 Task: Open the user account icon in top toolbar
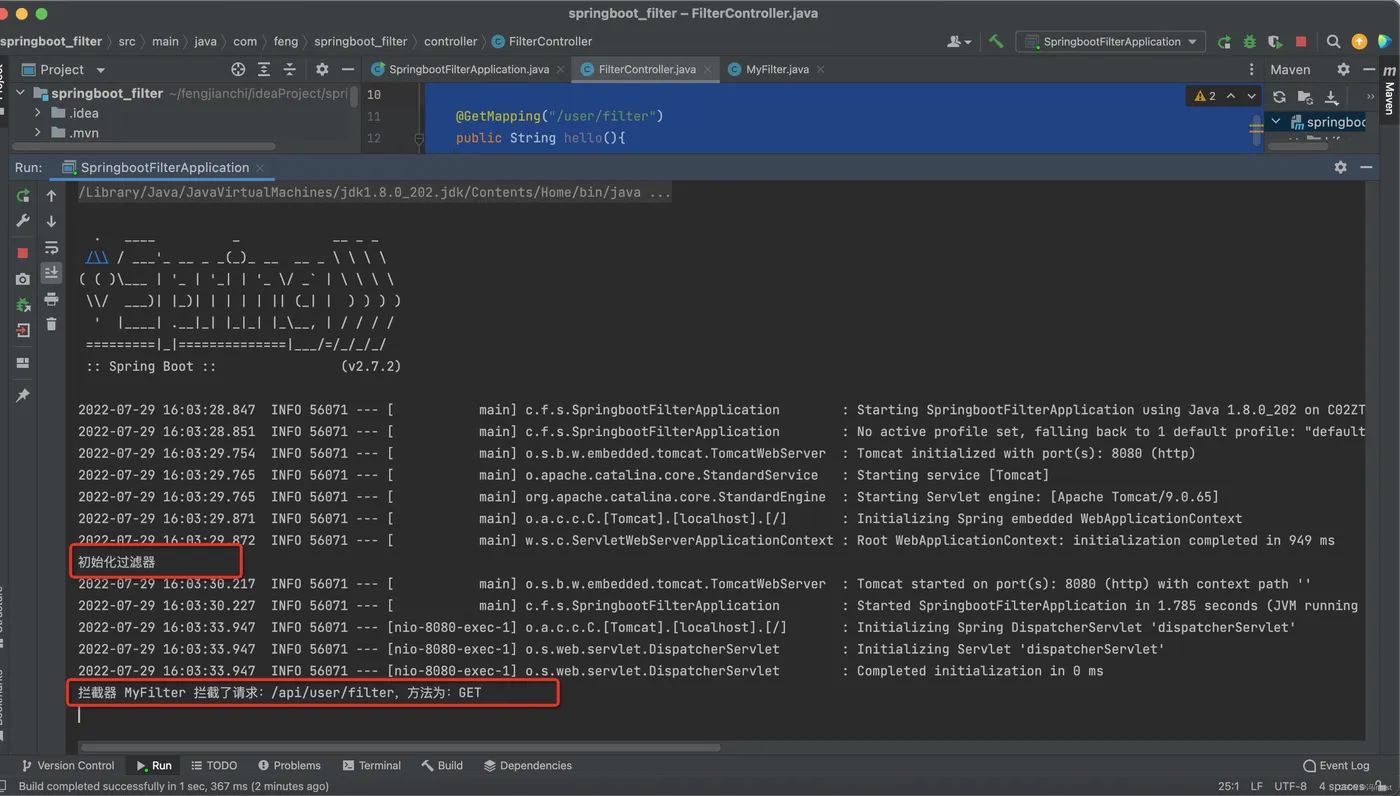(x=958, y=41)
